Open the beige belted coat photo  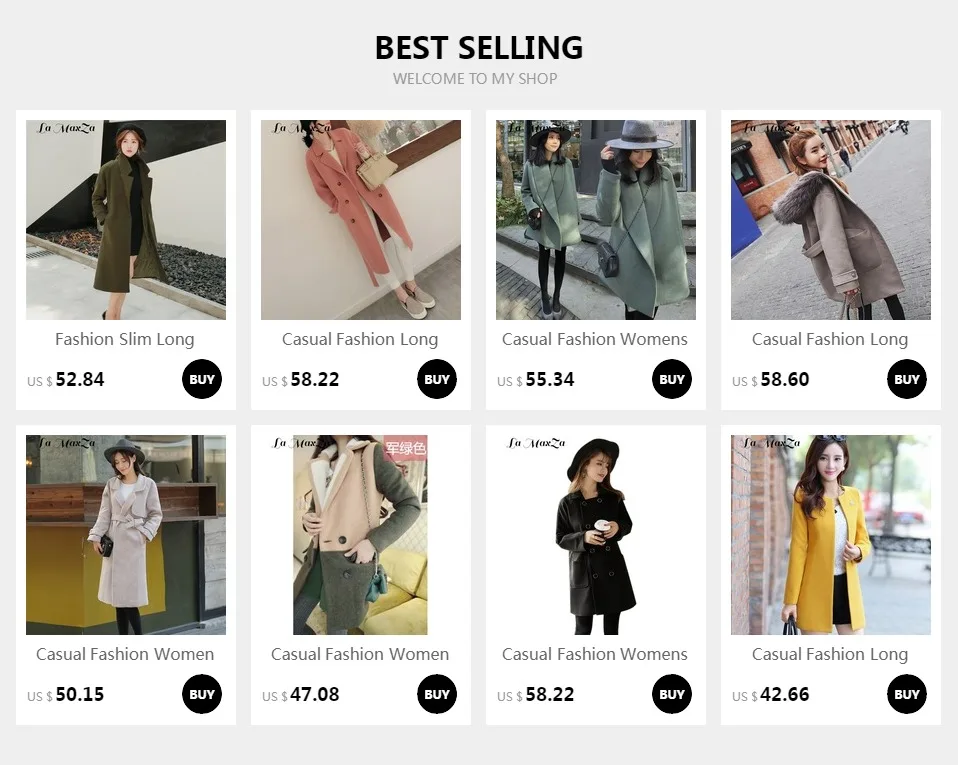point(126,535)
